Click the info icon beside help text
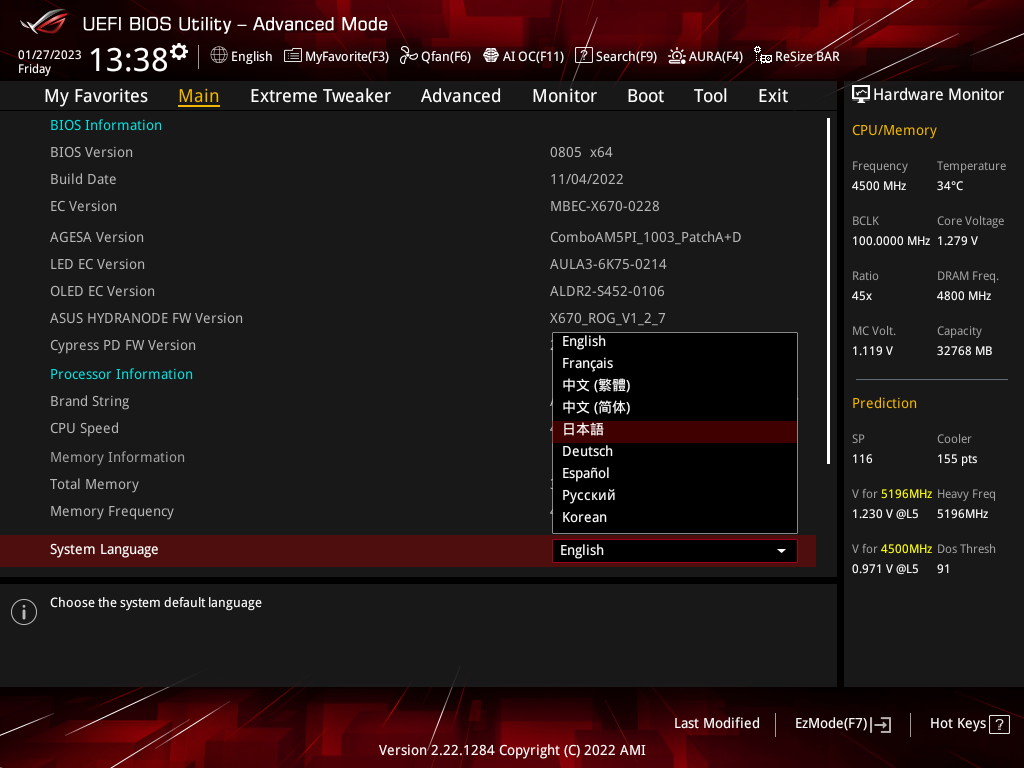This screenshot has height=768, width=1024. click(24, 612)
